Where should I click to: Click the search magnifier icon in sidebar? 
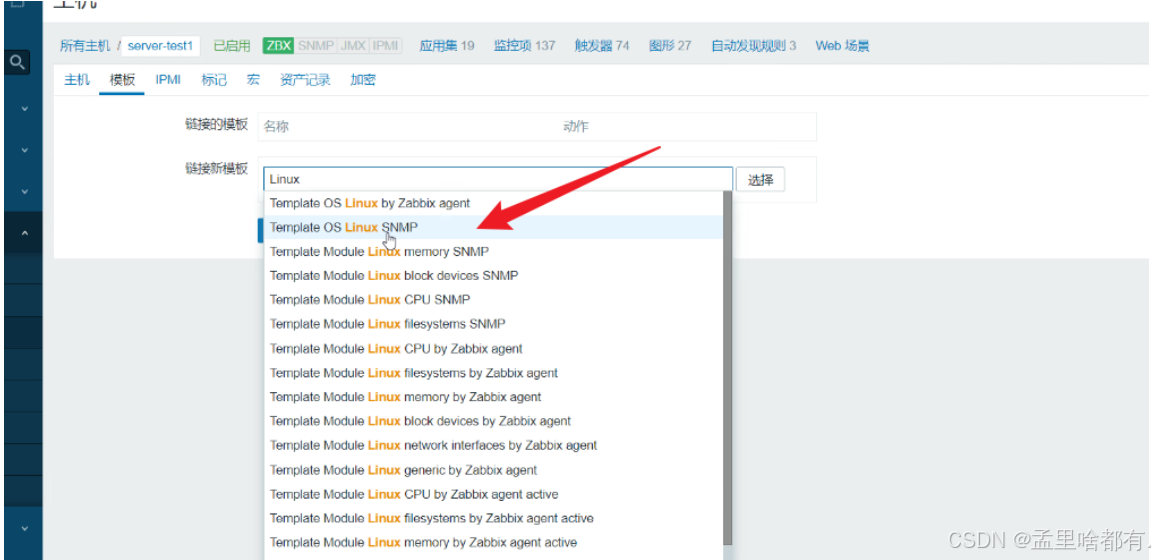(18, 63)
